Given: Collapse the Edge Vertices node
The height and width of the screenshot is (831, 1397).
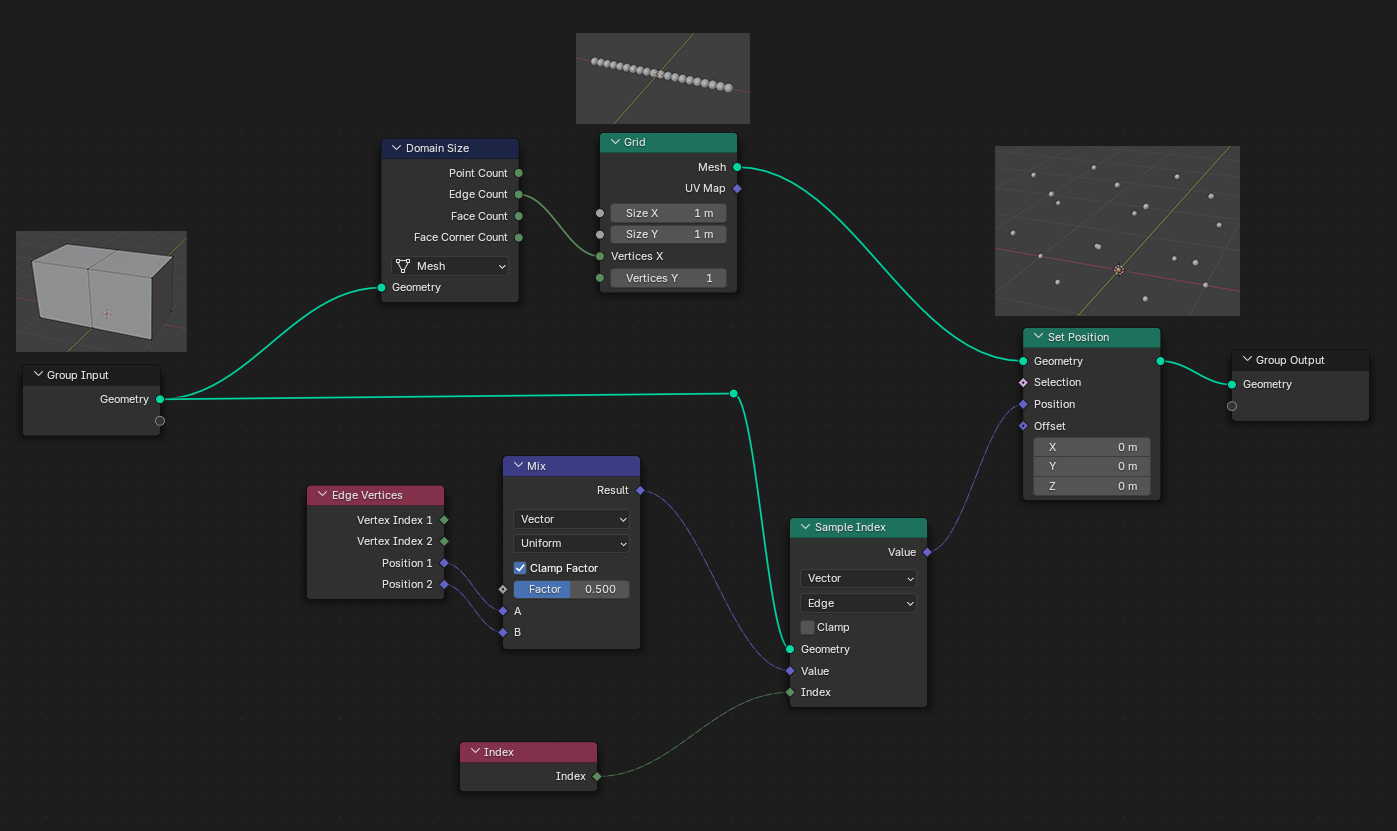Looking at the screenshot, I should coord(322,495).
